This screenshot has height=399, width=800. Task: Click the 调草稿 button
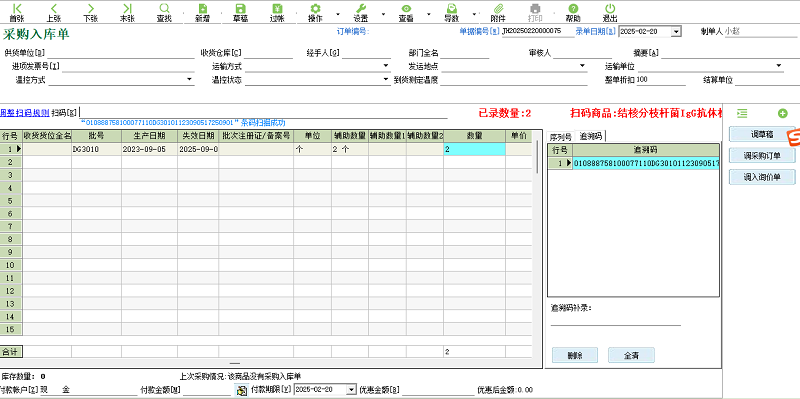point(762,134)
